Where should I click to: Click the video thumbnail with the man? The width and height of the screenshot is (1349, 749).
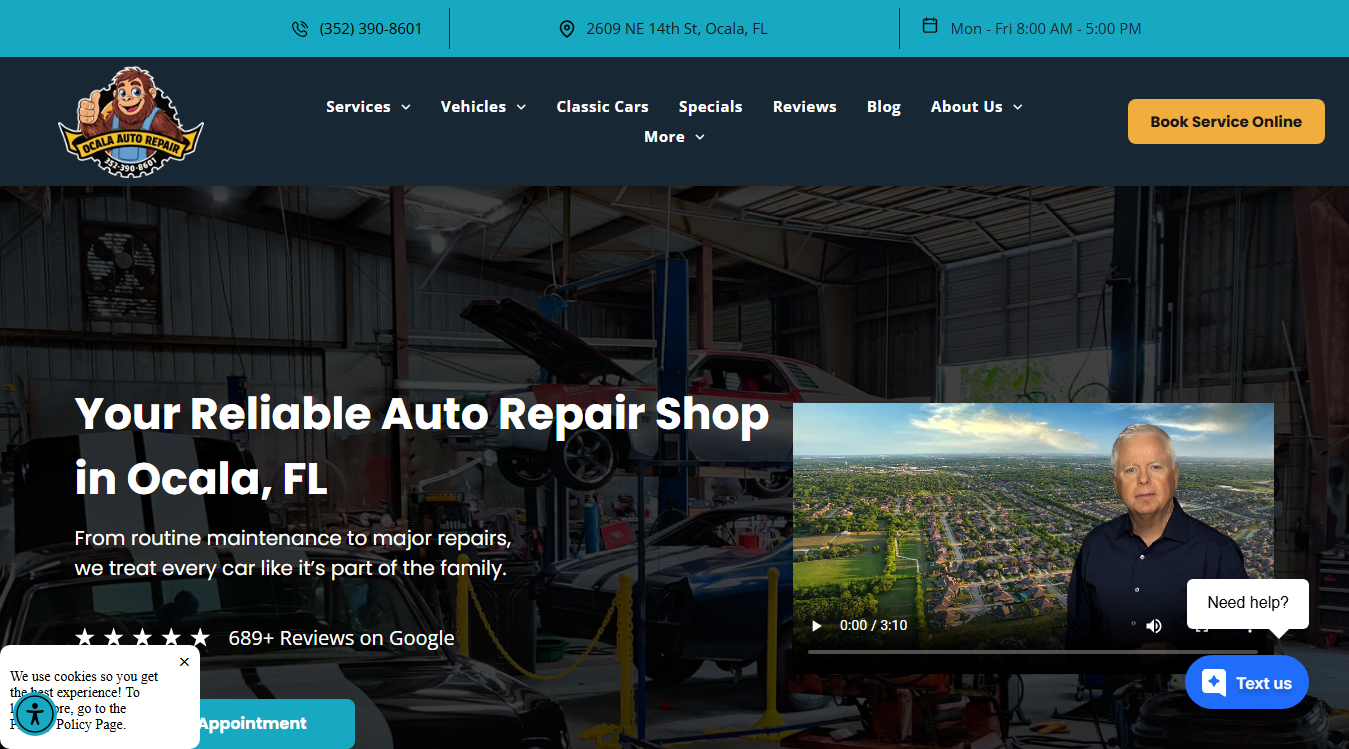click(x=1033, y=538)
